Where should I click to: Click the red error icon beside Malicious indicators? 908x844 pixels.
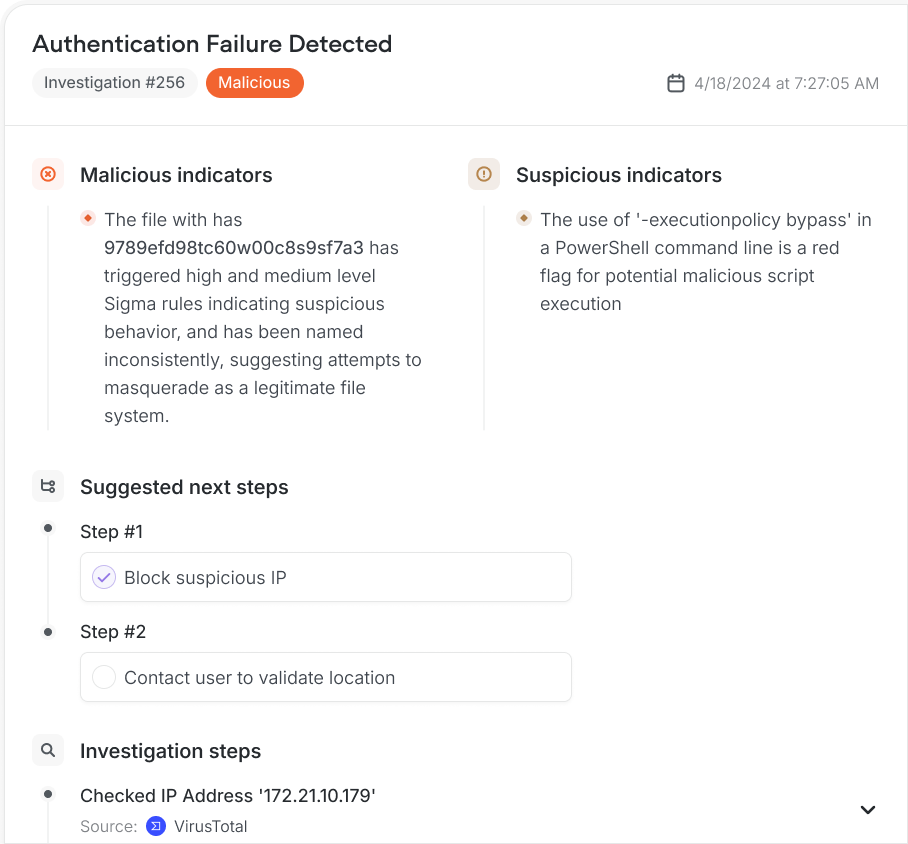48,174
